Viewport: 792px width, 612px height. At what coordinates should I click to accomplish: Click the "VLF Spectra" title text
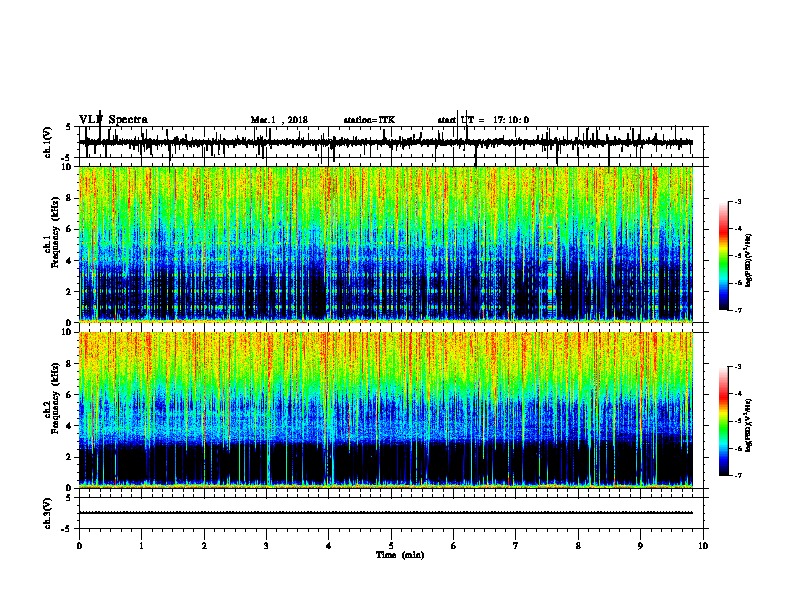point(113,120)
